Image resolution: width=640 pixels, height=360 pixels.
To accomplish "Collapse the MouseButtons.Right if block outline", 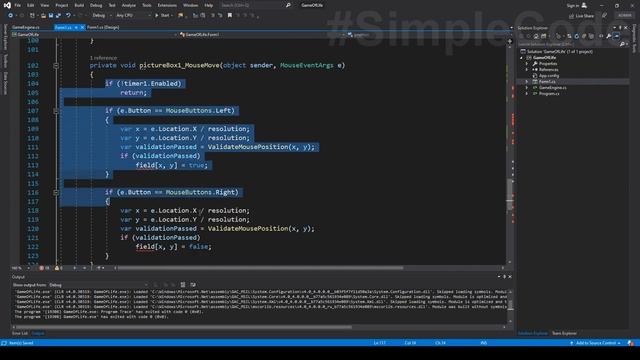I will point(56,192).
